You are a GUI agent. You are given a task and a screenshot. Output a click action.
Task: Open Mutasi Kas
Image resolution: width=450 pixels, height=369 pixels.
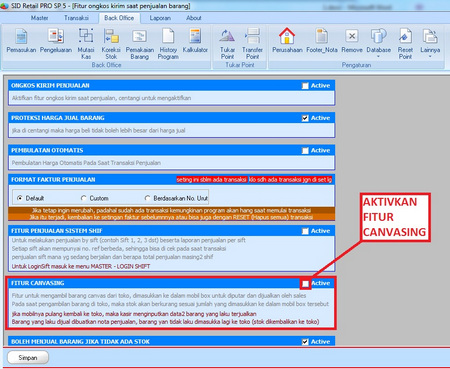pyautogui.click(x=86, y=44)
